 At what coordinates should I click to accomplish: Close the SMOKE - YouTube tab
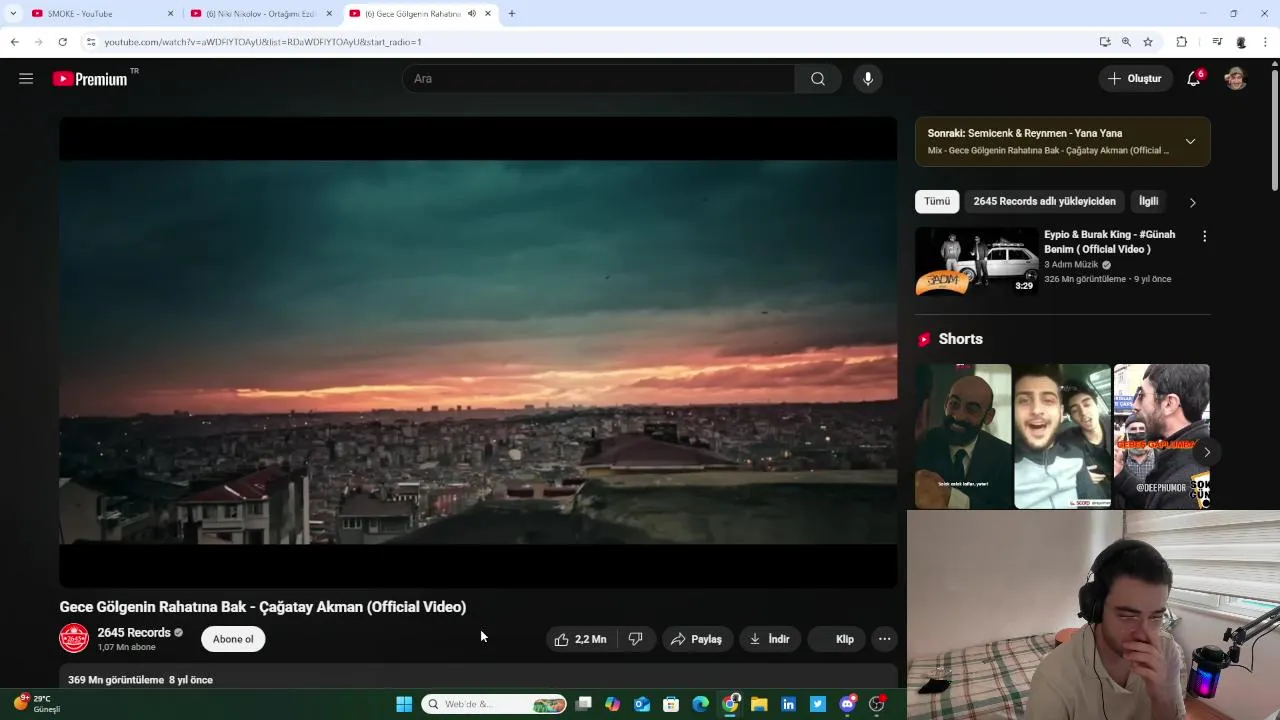pyautogui.click(x=170, y=14)
